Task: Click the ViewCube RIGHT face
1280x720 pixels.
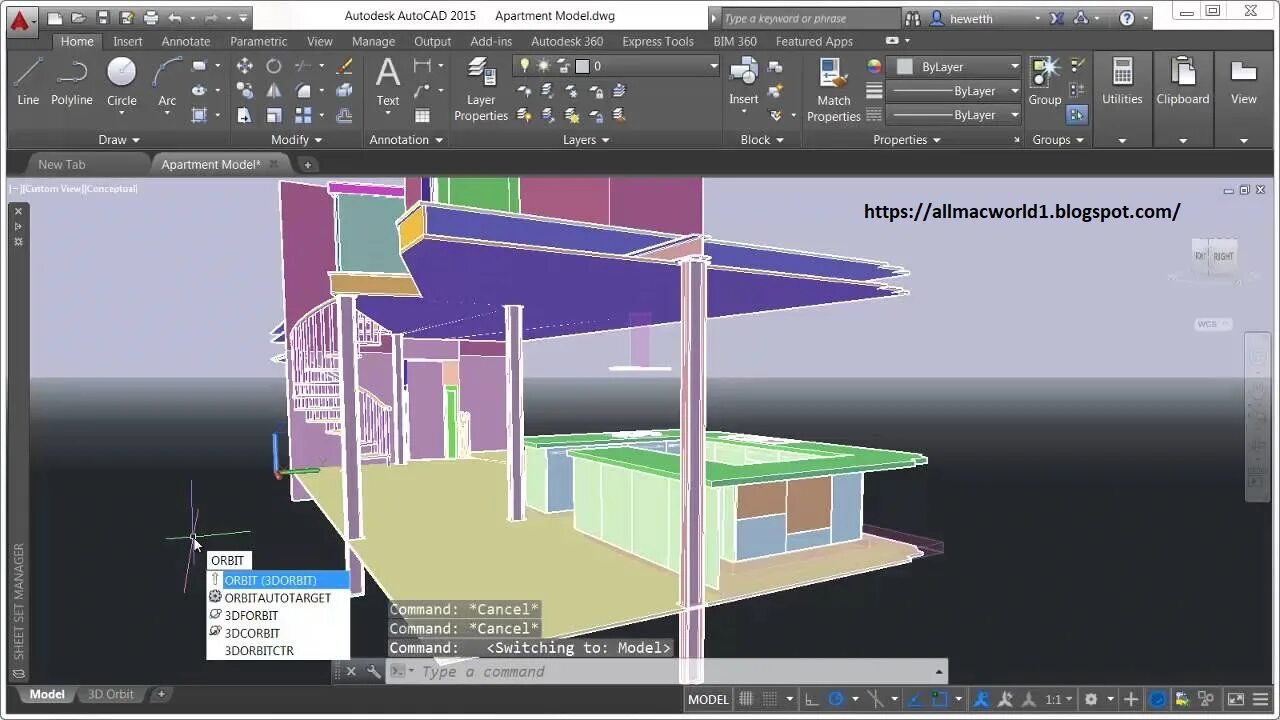Action: (x=1224, y=257)
